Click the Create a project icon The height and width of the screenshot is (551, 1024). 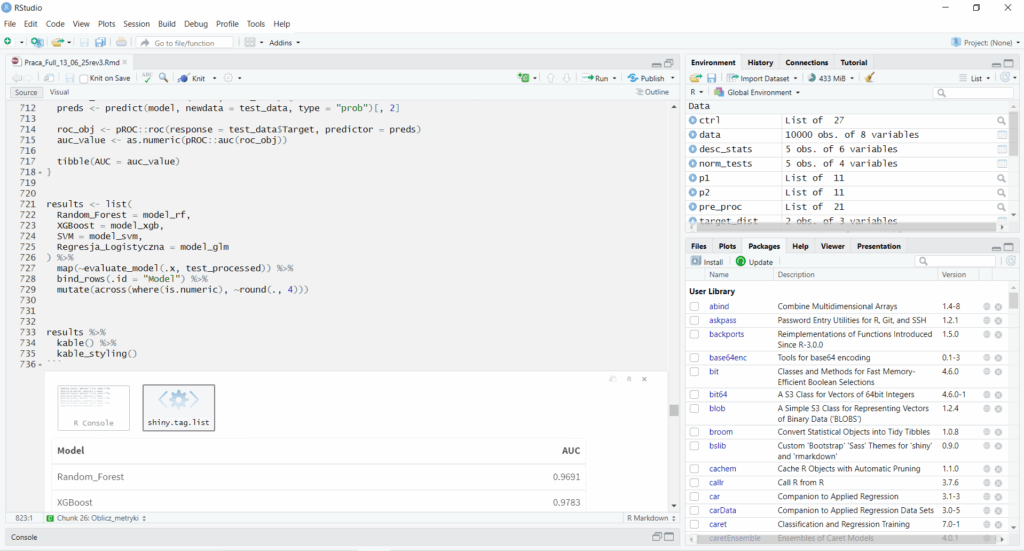(x=37, y=42)
